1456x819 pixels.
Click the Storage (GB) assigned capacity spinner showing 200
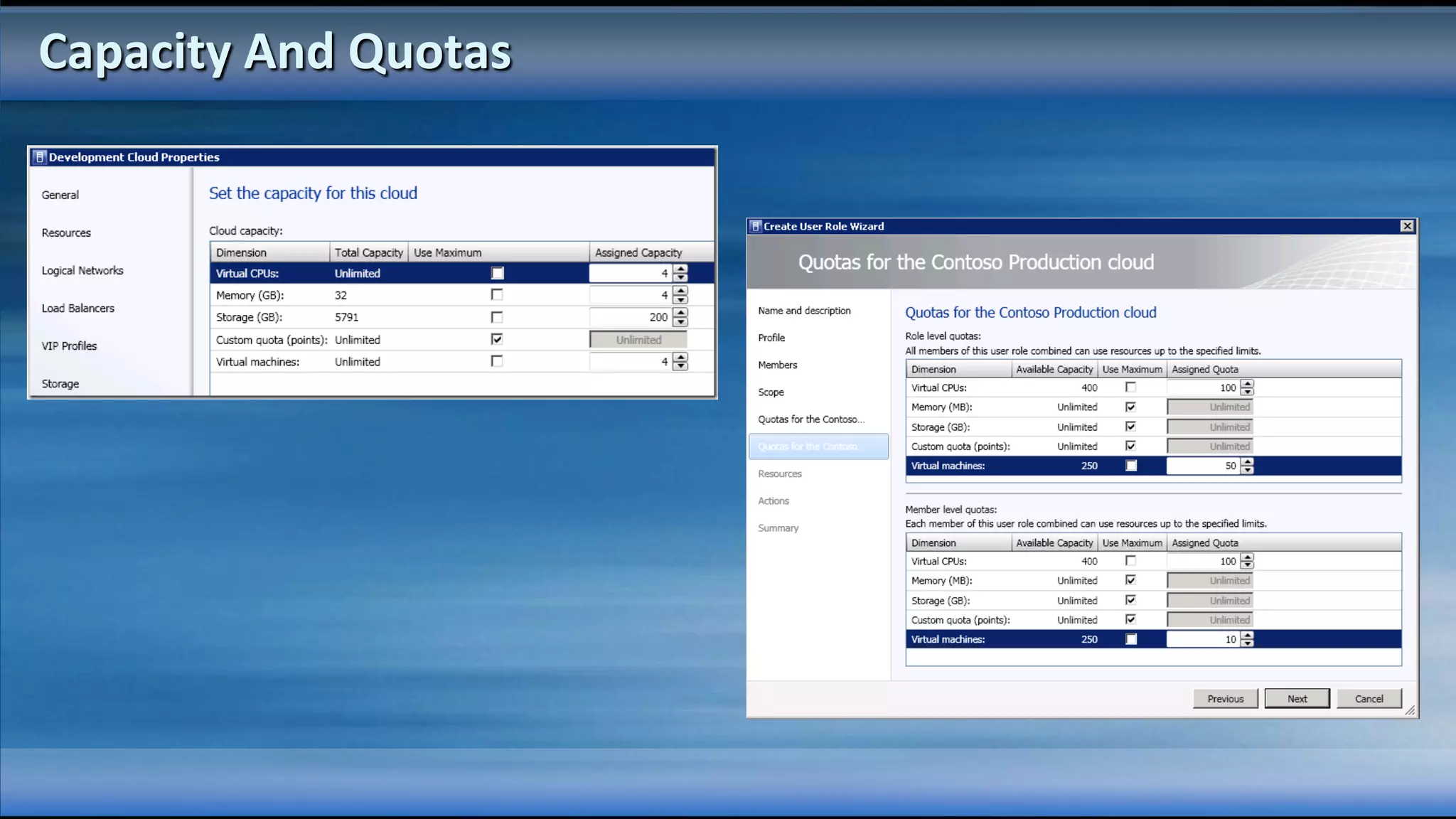(680, 317)
